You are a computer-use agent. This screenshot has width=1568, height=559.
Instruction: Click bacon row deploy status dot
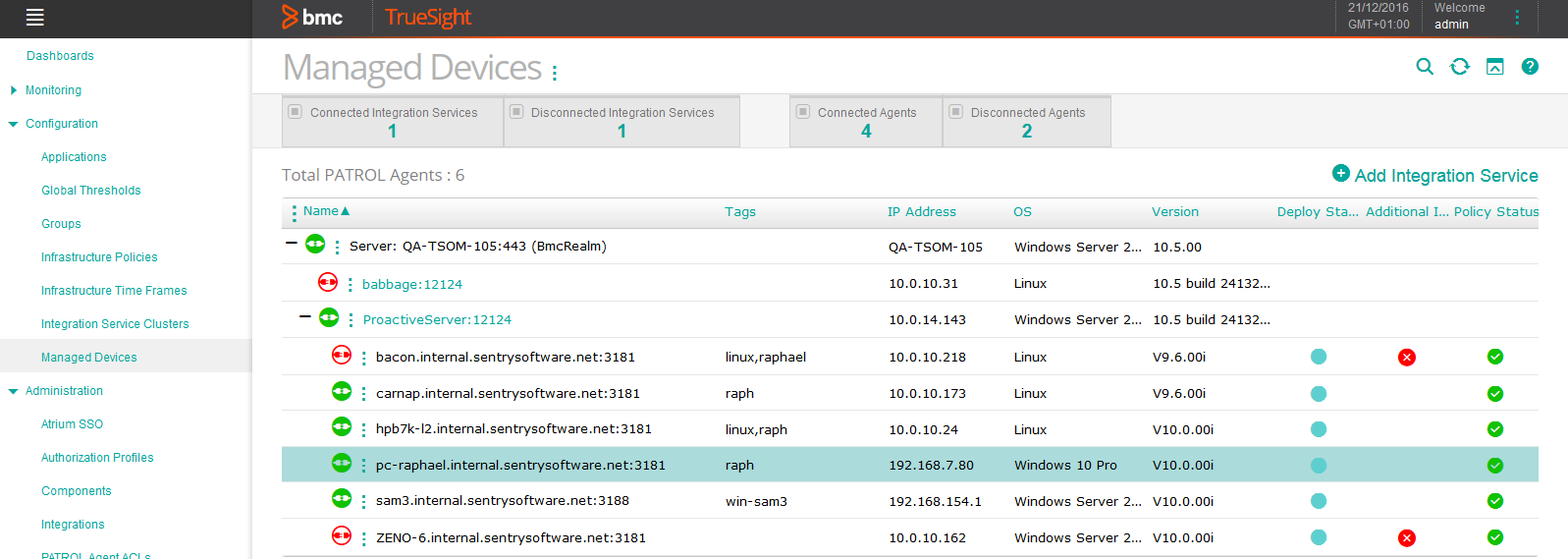pos(1319,357)
